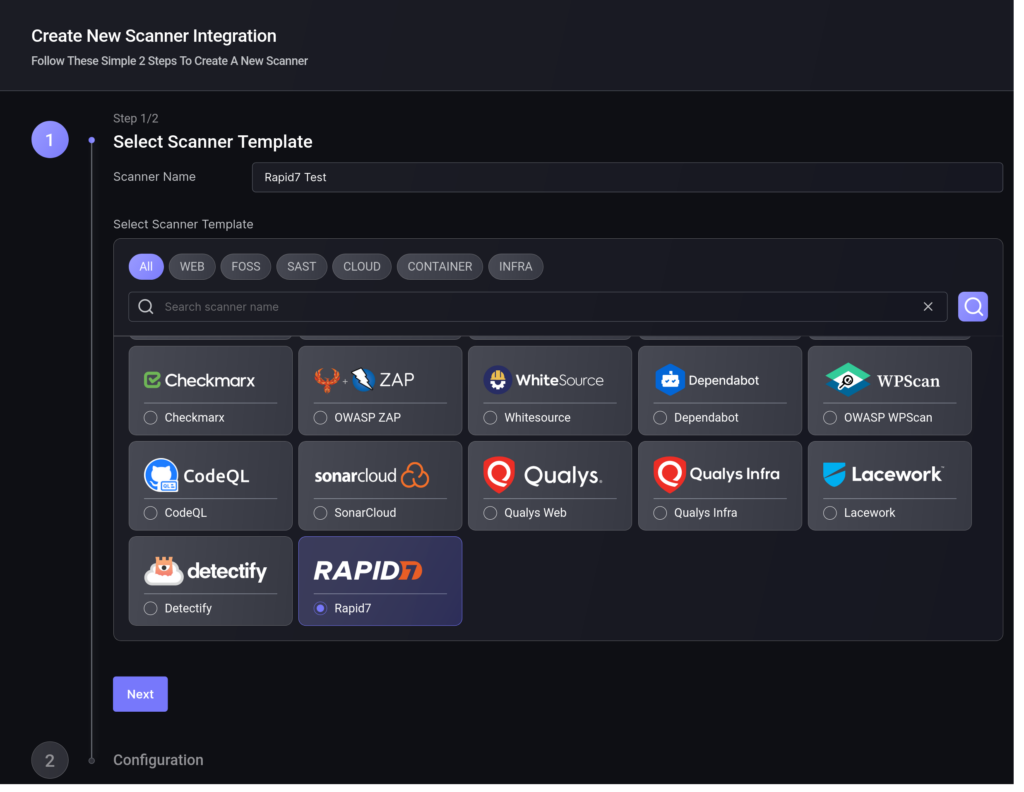The width and height of the screenshot is (1024, 792).
Task: Filter templates by SAST
Action: click(x=302, y=266)
